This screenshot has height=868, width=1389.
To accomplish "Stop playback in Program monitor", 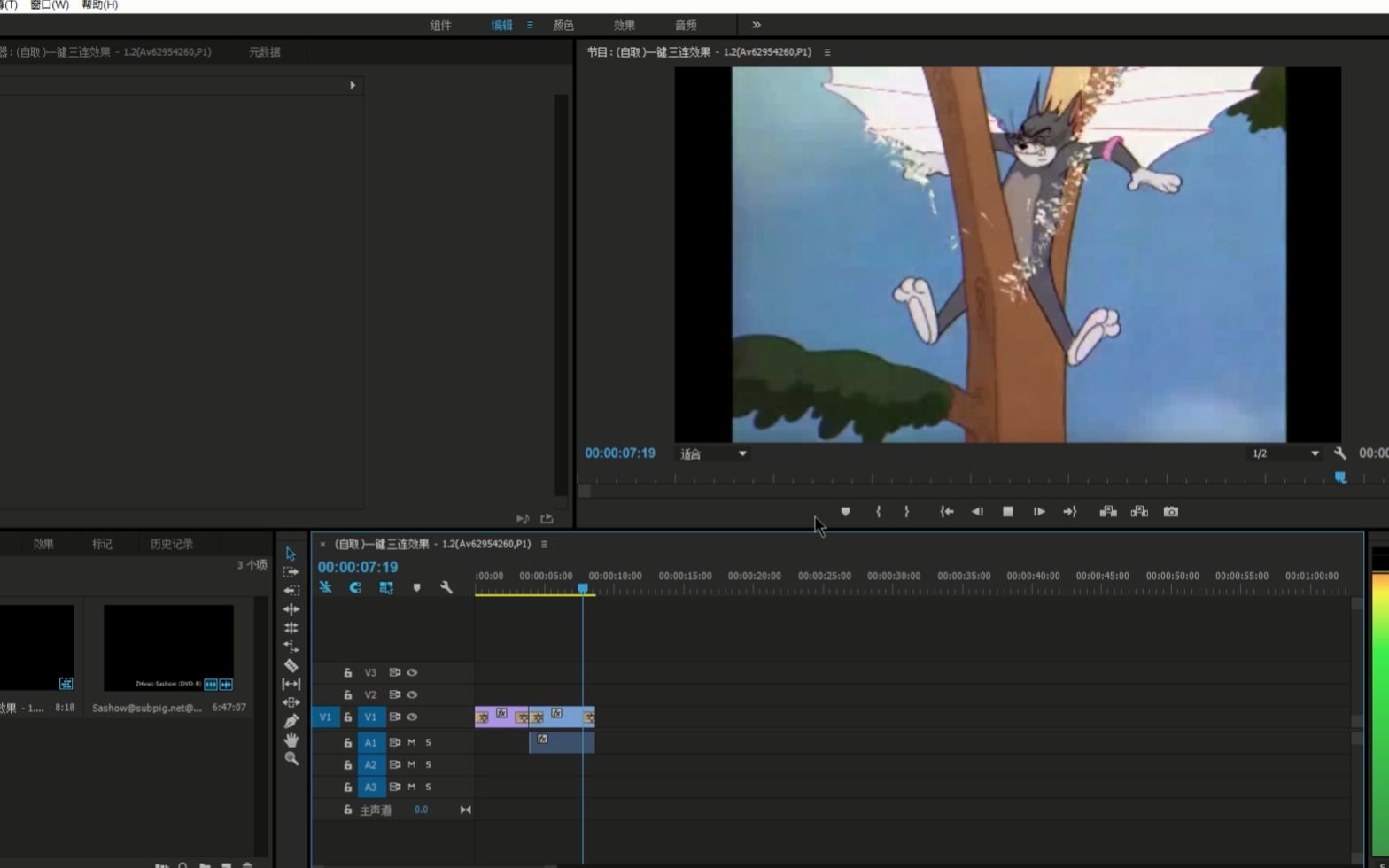I will click(1007, 512).
